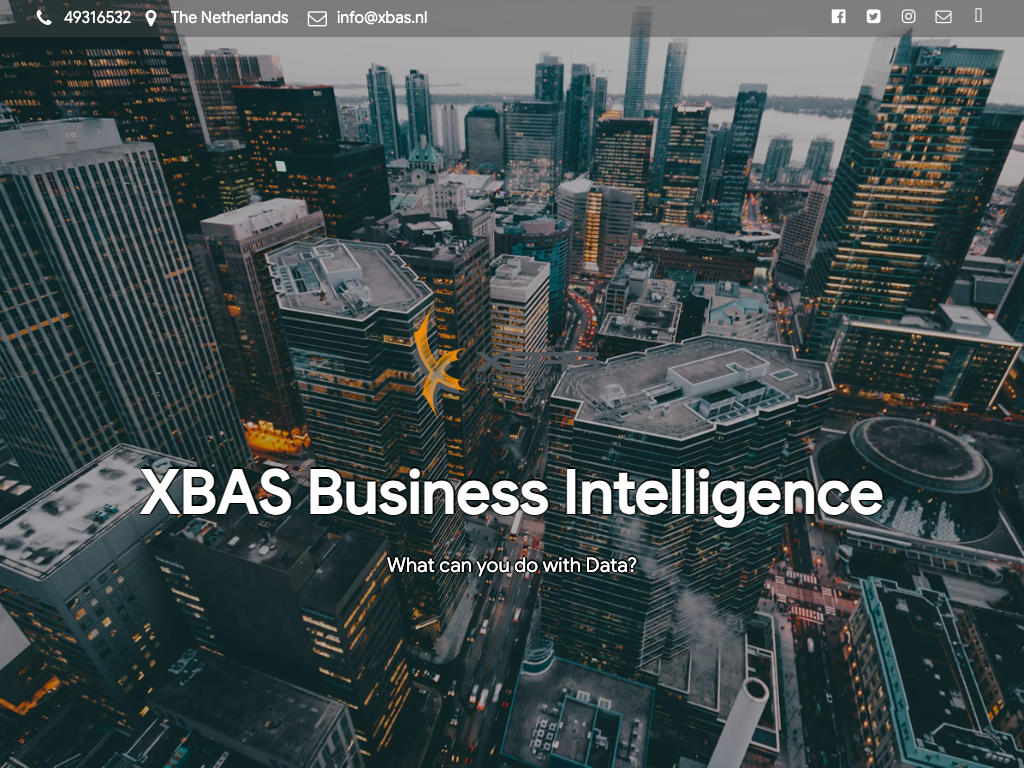Click the 'What can you do with Data?' tagline
Viewport: 1024px width, 768px height.
coord(511,565)
